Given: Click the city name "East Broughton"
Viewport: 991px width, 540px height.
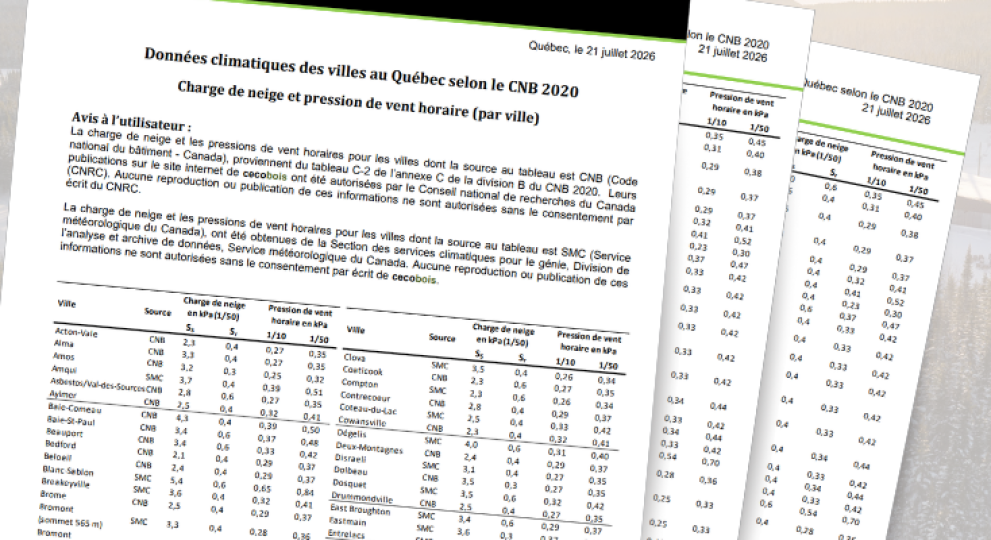Looking at the screenshot, I should coord(360,510).
